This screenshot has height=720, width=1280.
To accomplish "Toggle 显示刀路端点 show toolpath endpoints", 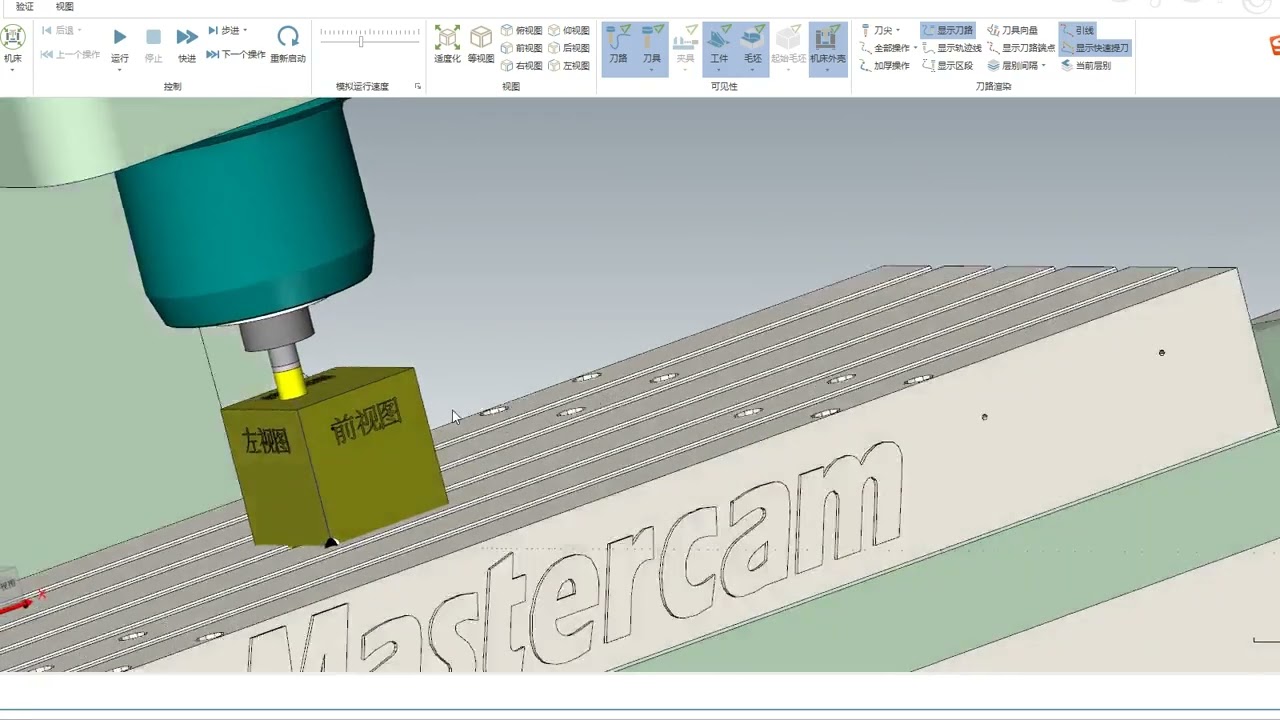I will click(x=1021, y=48).
